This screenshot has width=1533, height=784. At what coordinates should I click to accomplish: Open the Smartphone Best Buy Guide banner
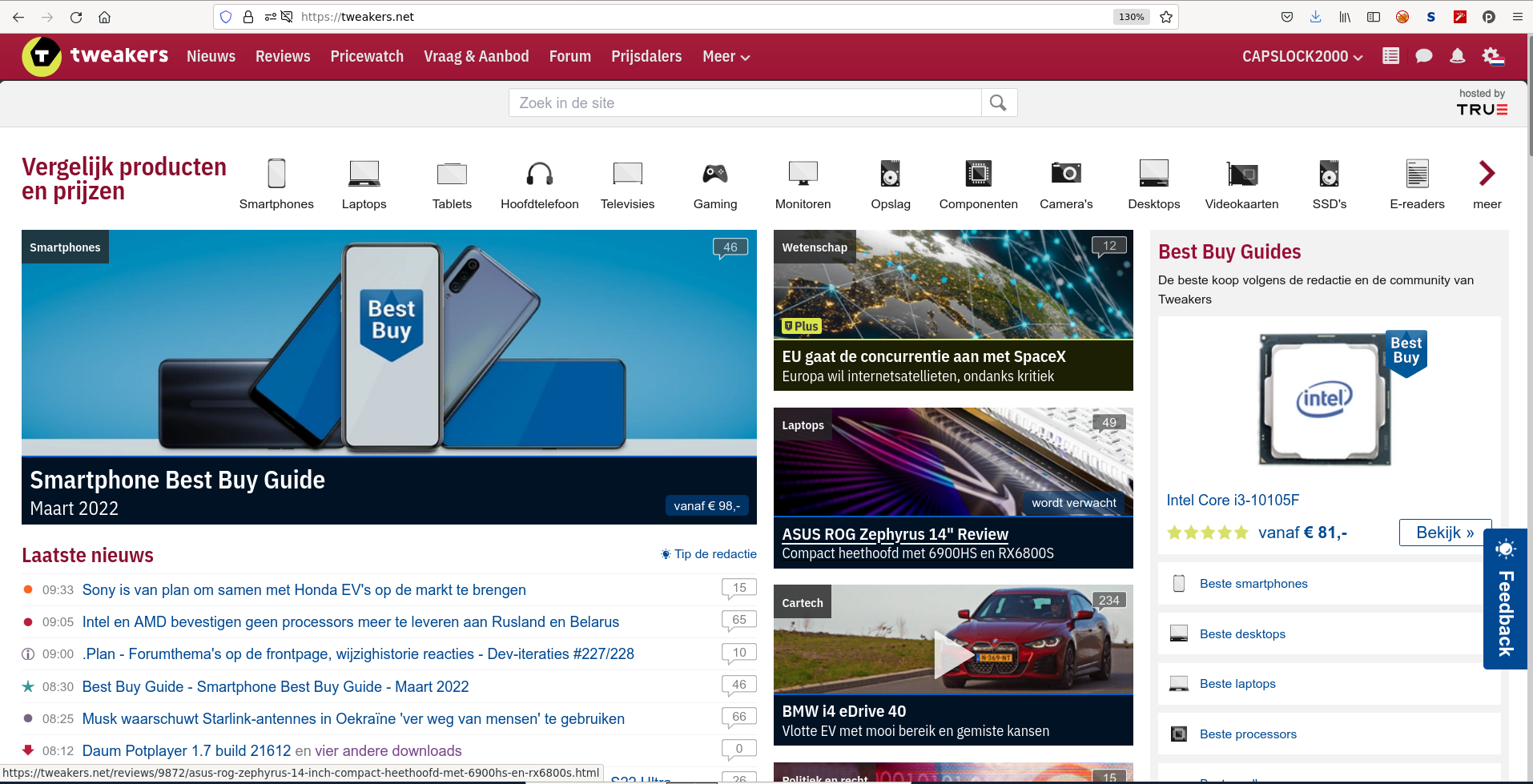tap(389, 377)
